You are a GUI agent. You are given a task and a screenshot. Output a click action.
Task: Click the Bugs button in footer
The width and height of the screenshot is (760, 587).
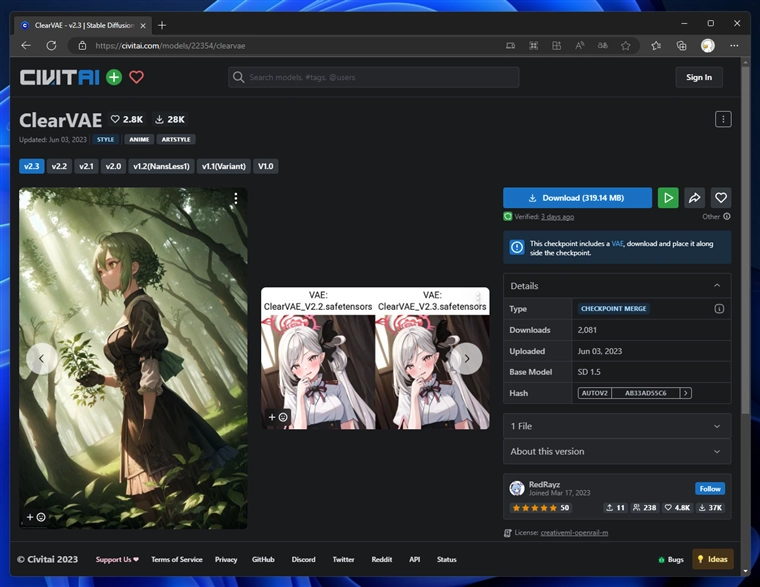[x=671, y=559]
